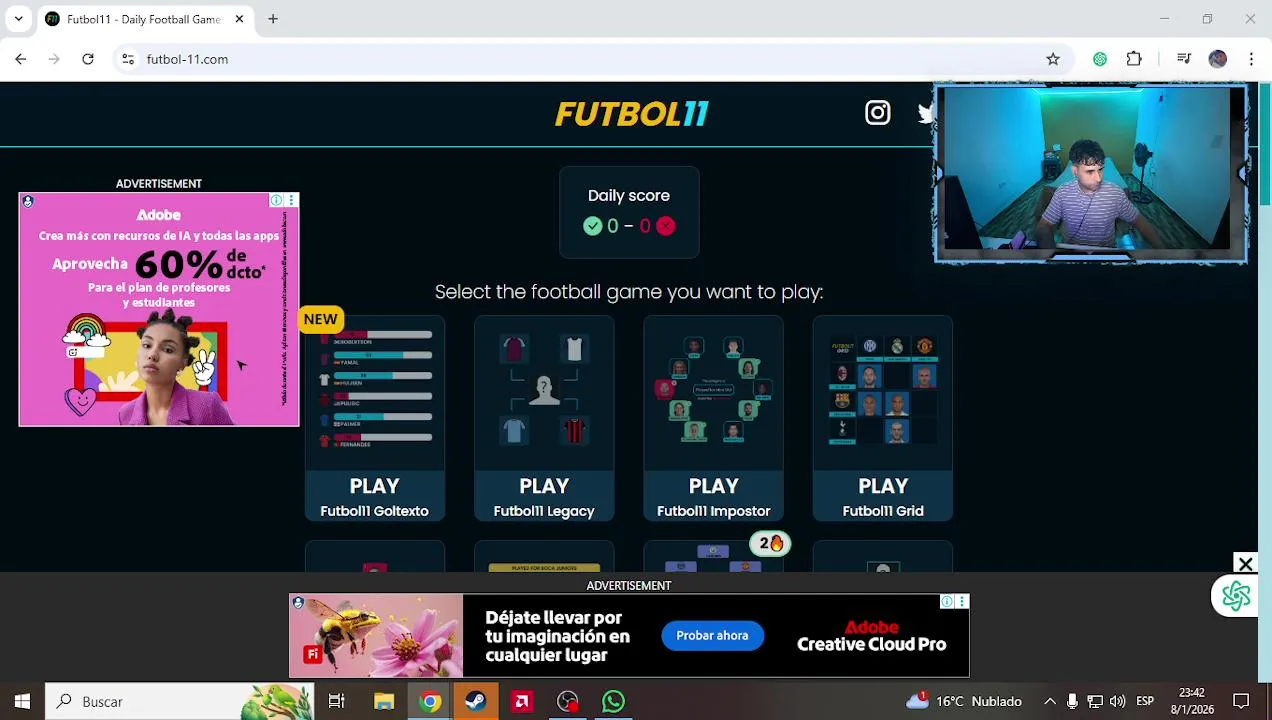This screenshot has width=1272, height=720.
Task: Click the taskbar Buscar search box
Action: (181, 702)
